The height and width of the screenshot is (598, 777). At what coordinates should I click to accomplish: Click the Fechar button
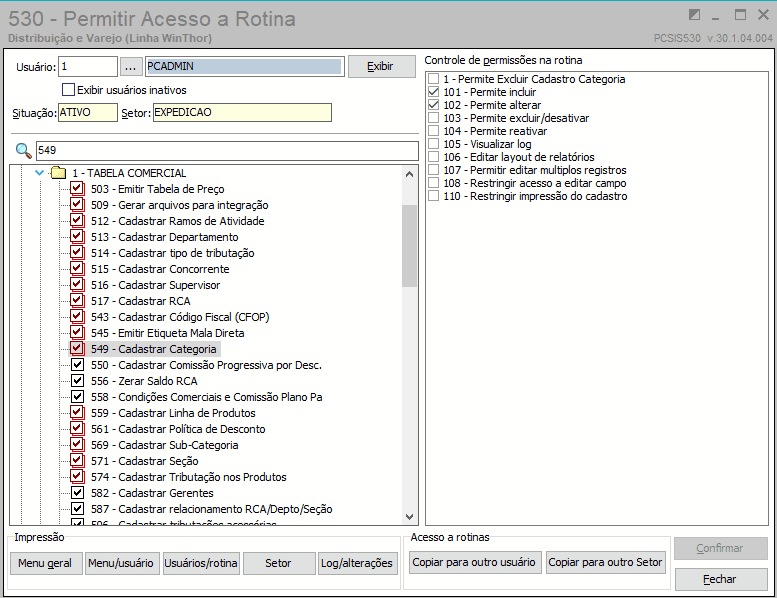pos(721,579)
